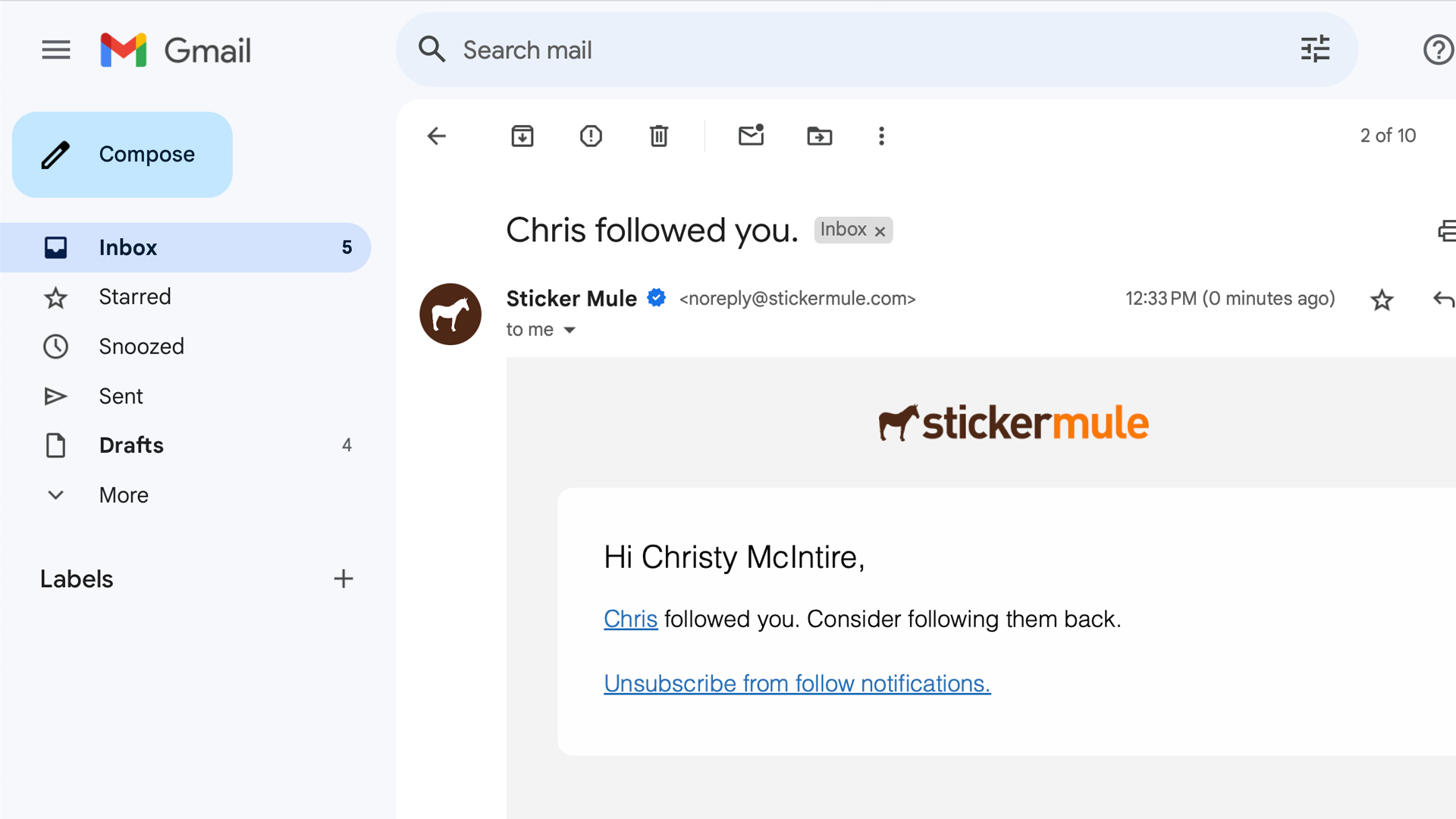Image resolution: width=1456 pixels, height=819 pixels.
Task: Click the Compose button
Action: click(x=122, y=155)
